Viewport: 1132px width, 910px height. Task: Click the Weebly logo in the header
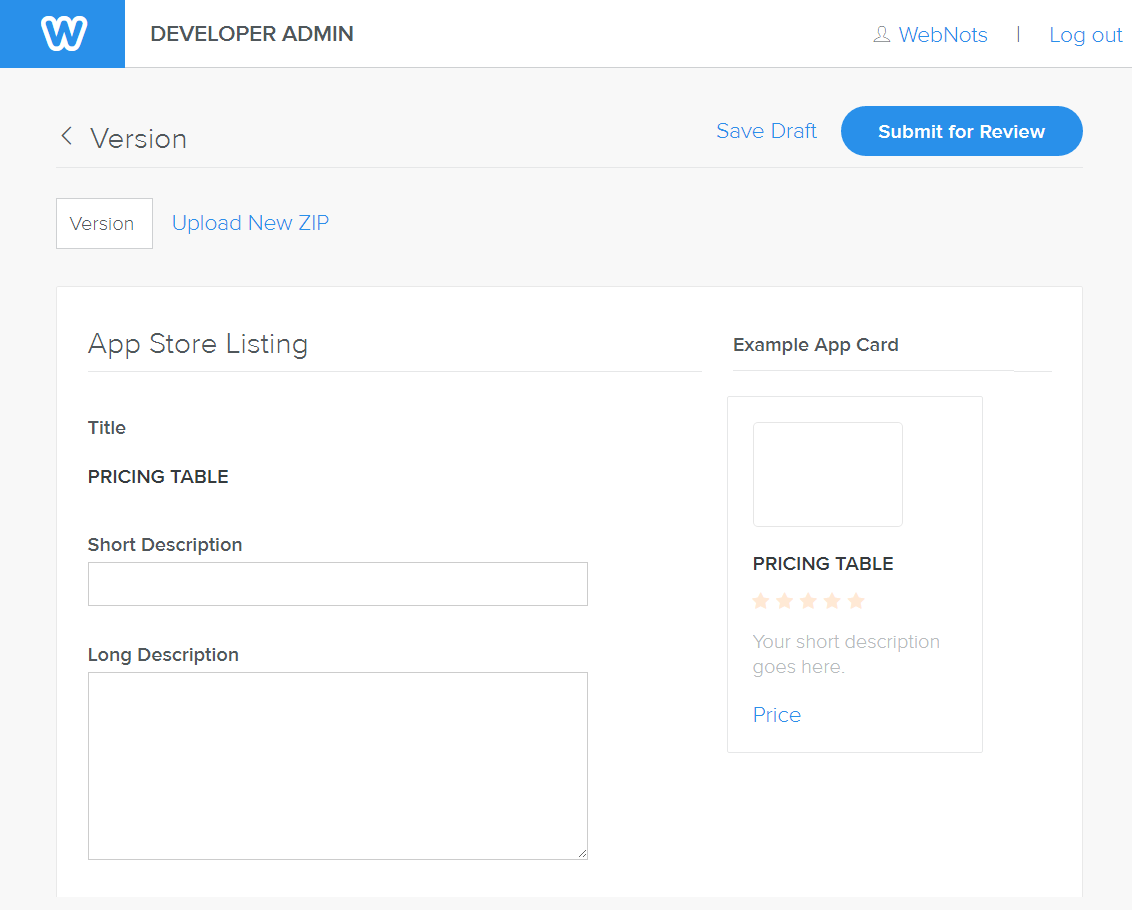[x=63, y=34]
